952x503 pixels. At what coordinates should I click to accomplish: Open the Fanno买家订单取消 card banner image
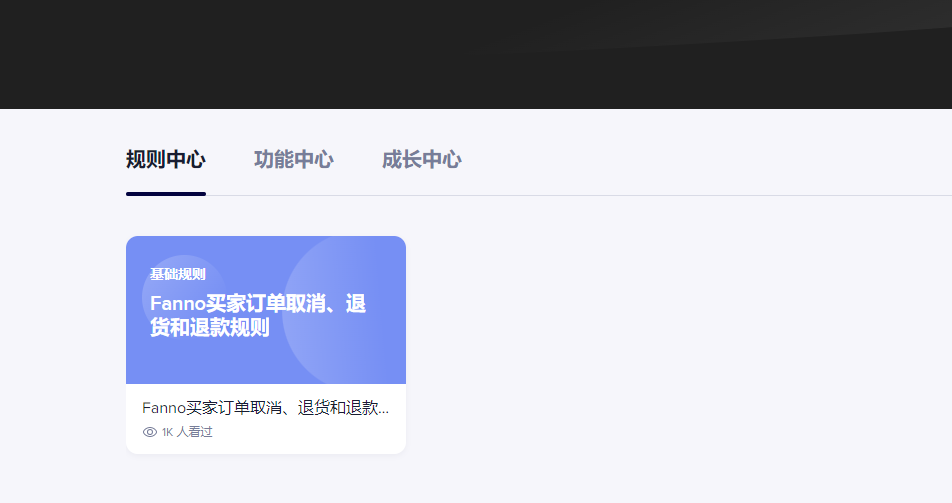[266, 310]
